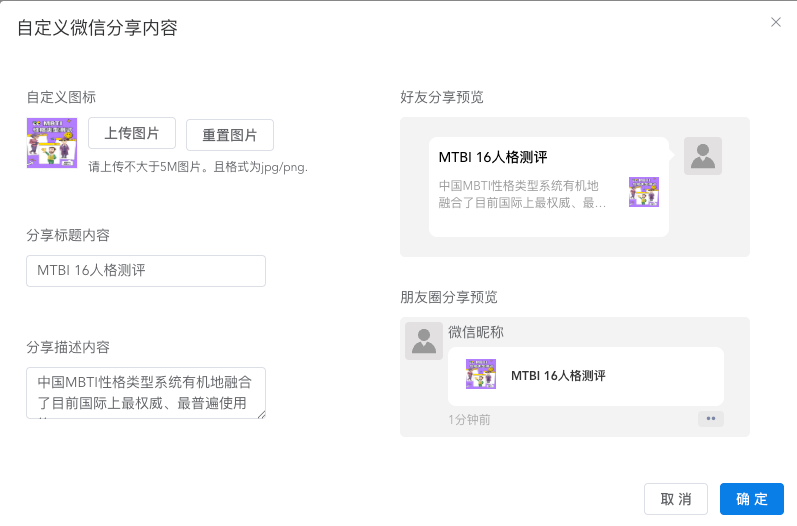This screenshot has width=797, height=526.
Task: Click the upload size hint text
Action: tap(198, 167)
